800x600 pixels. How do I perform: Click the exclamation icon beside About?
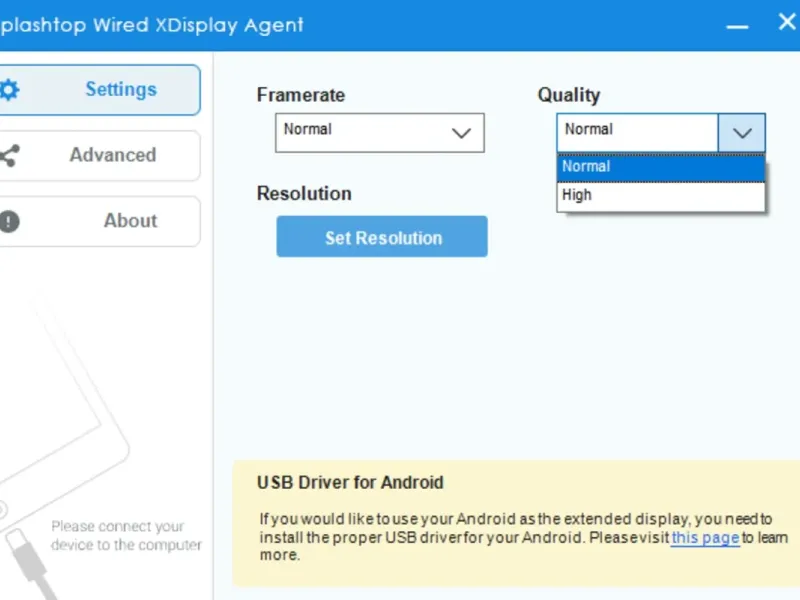click(x=9, y=221)
